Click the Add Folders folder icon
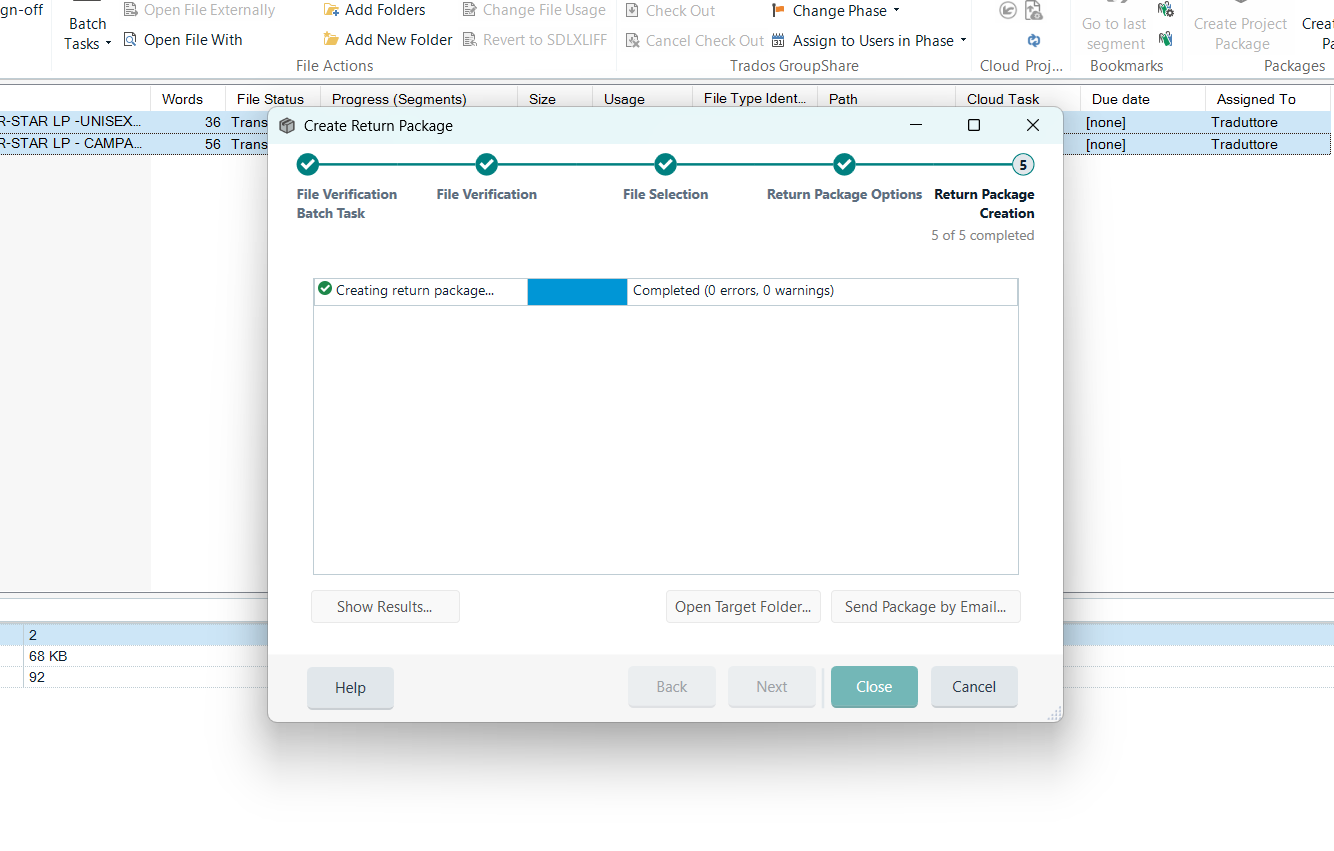The image size is (1334, 851). click(x=331, y=10)
